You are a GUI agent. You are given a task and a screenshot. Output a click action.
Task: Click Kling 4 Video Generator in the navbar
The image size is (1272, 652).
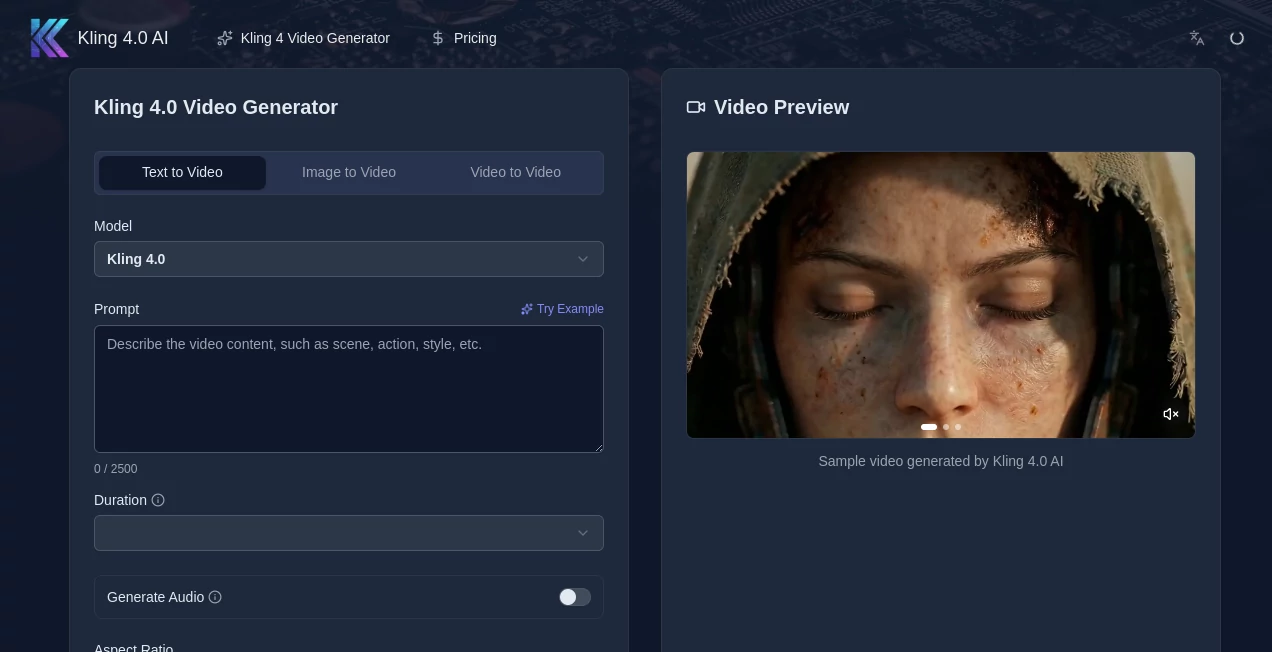(x=315, y=38)
